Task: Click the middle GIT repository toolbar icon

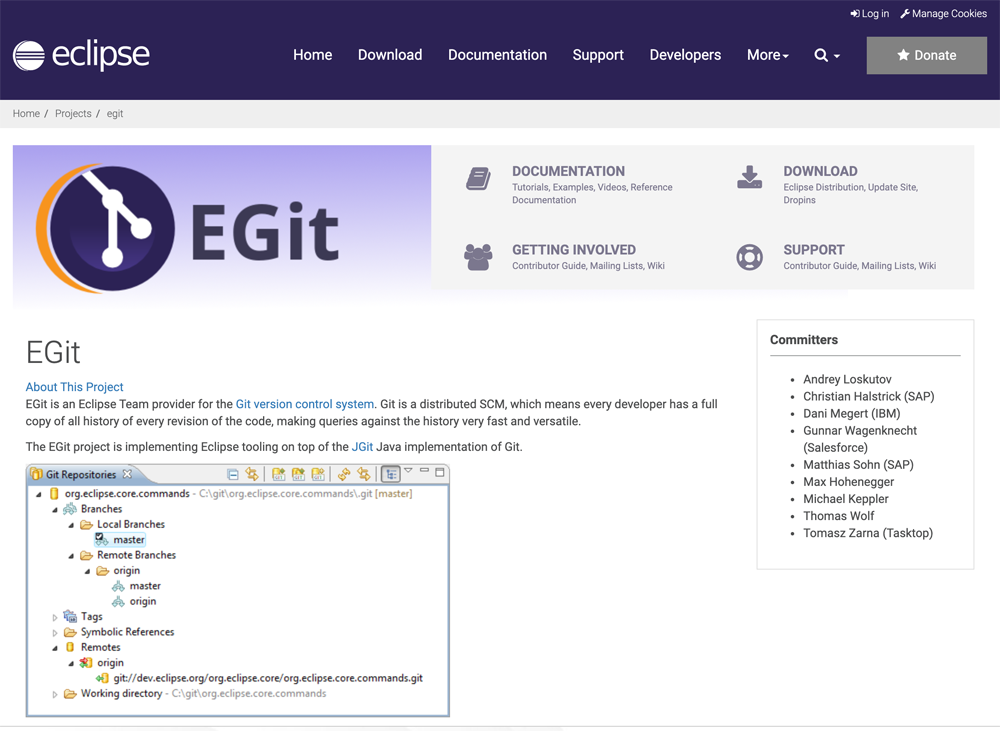Action: tap(298, 474)
